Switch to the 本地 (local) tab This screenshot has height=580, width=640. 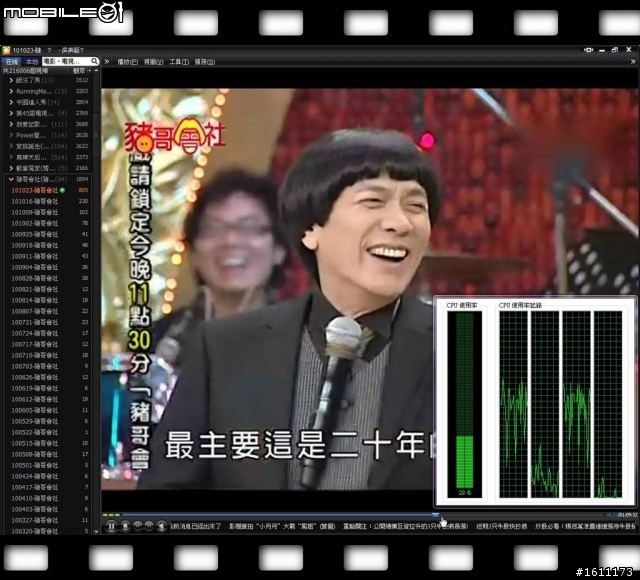pyautogui.click(x=31, y=62)
